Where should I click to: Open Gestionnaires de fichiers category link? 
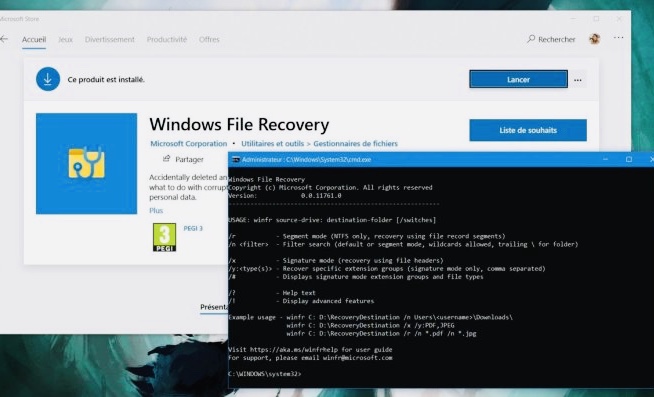(355, 143)
